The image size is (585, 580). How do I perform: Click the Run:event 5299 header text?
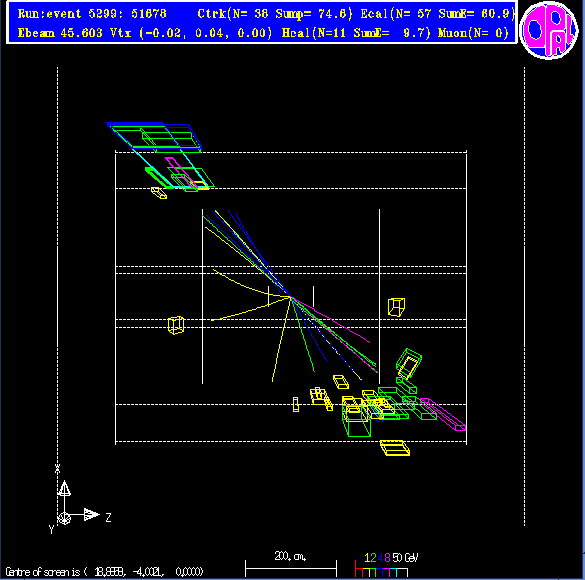92,14
